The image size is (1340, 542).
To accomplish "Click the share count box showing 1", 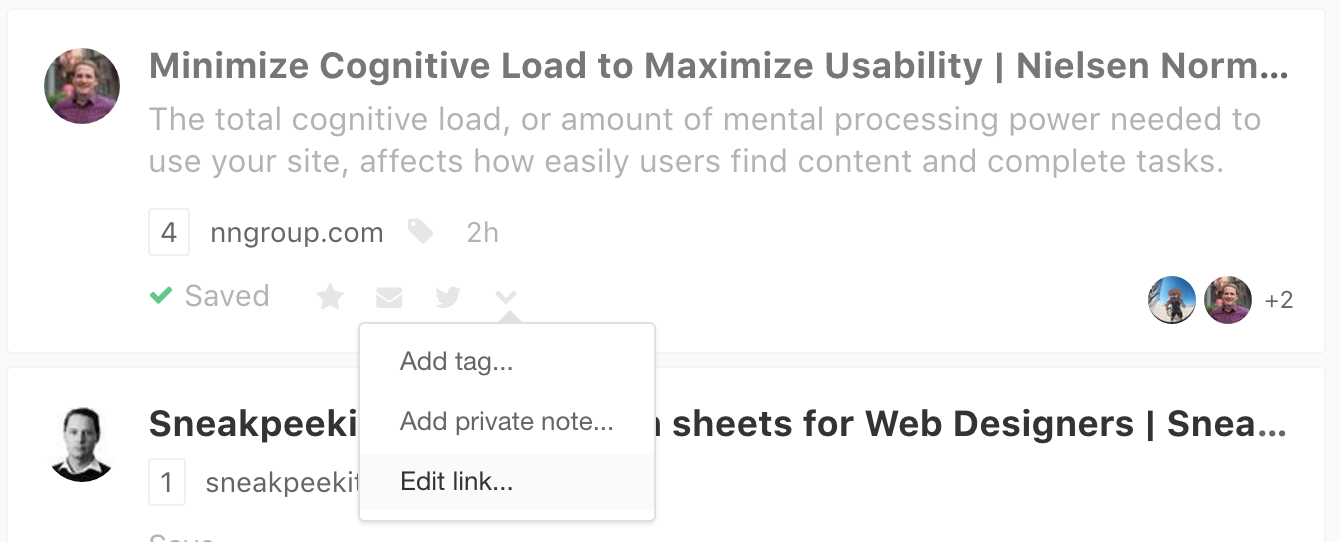I will [x=167, y=484].
